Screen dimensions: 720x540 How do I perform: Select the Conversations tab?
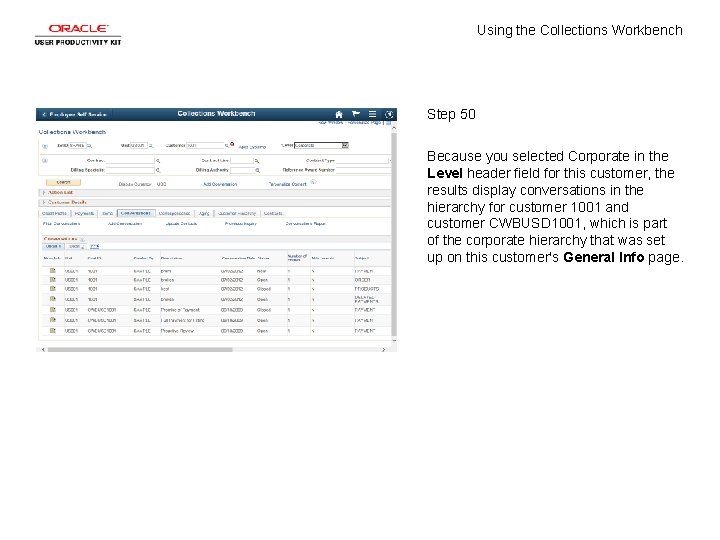(135, 214)
